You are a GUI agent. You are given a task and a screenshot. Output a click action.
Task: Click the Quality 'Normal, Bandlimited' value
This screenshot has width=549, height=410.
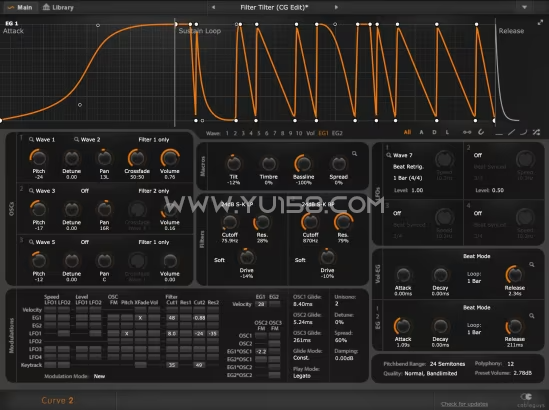[x=431, y=374]
